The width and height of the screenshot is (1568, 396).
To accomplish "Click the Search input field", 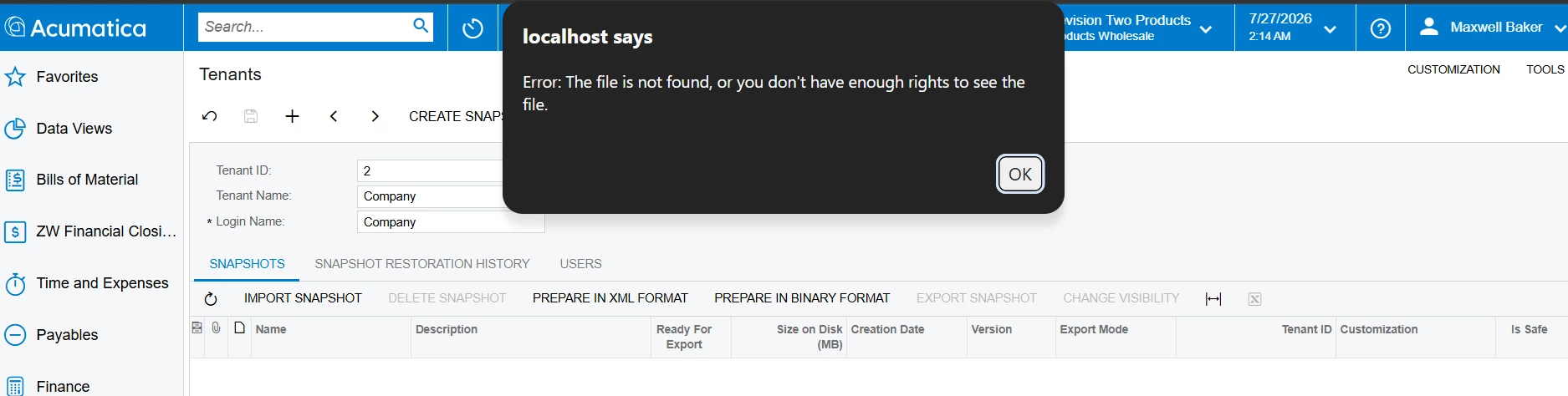I will click(x=306, y=27).
